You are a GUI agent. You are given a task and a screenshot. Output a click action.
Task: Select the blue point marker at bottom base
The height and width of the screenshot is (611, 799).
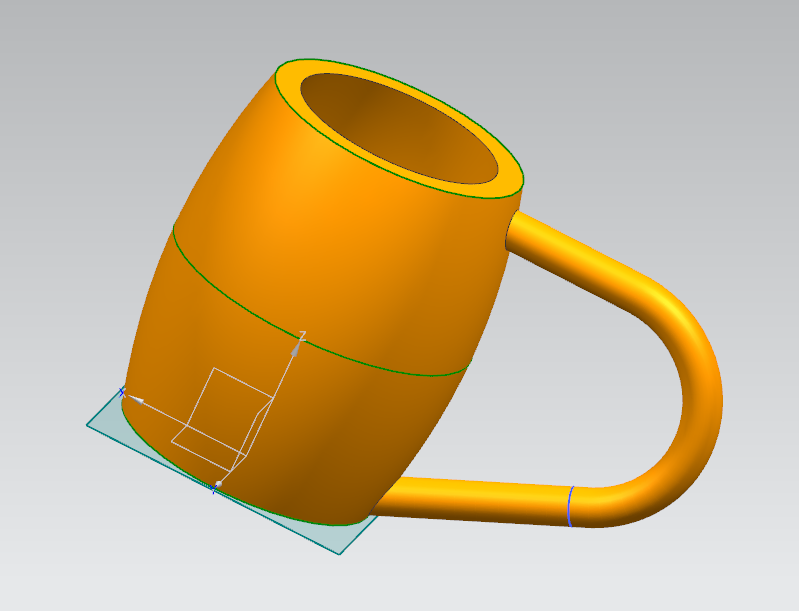click(213, 488)
